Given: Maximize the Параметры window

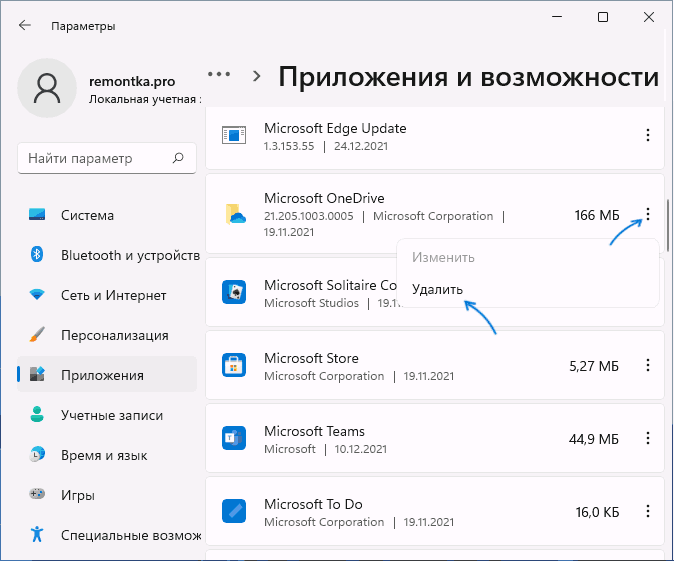Looking at the screenshot, I should coord(603,17).
